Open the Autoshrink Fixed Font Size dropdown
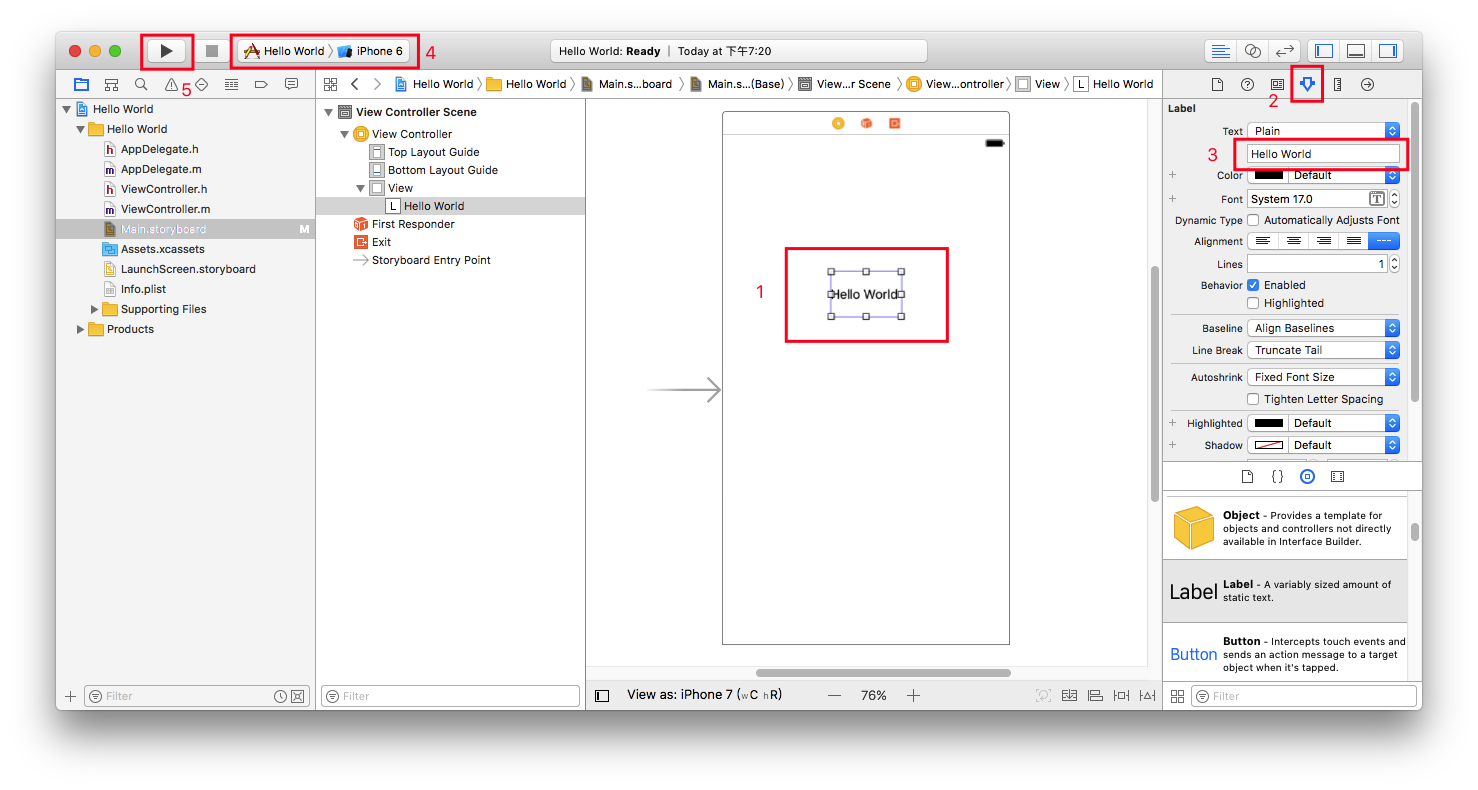This screenshot has width=1478, height=790. coord(1324,377)
